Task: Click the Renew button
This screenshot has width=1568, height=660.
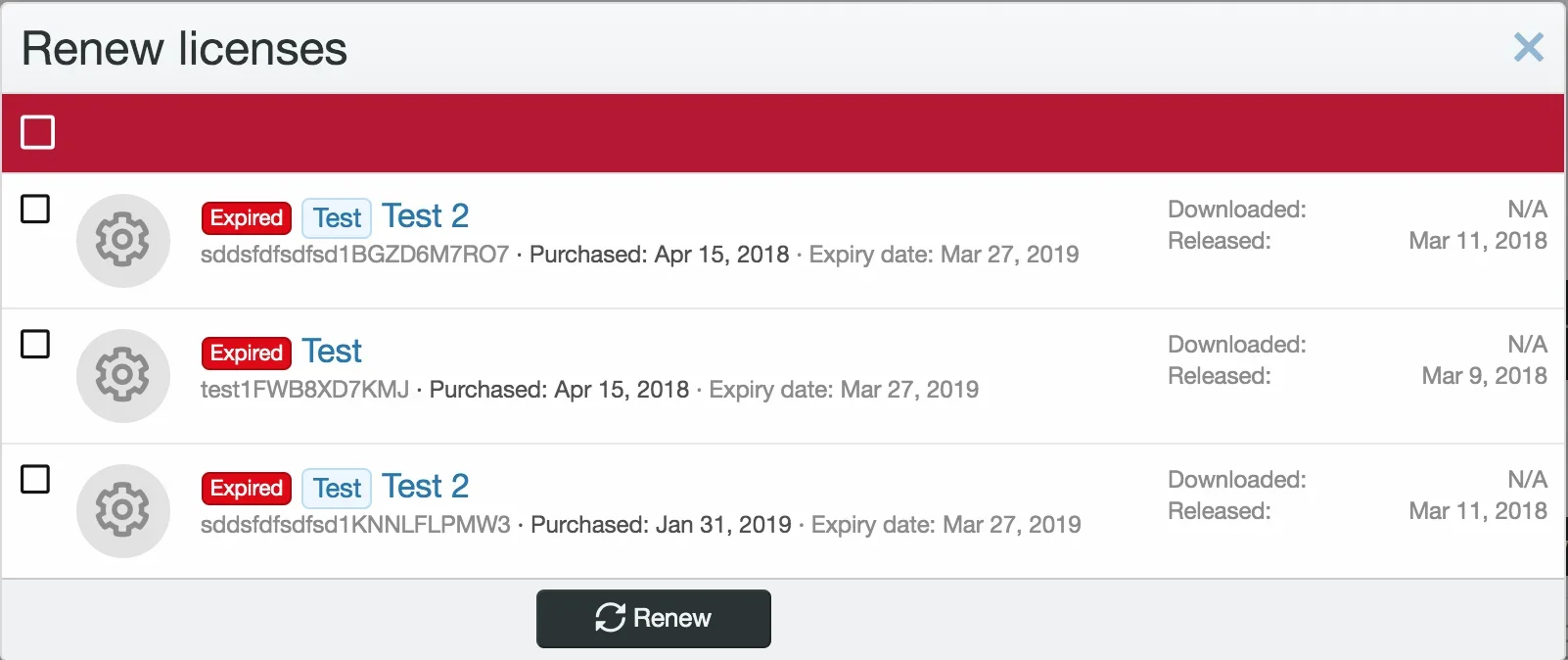Action: click(x=654, y=619)
